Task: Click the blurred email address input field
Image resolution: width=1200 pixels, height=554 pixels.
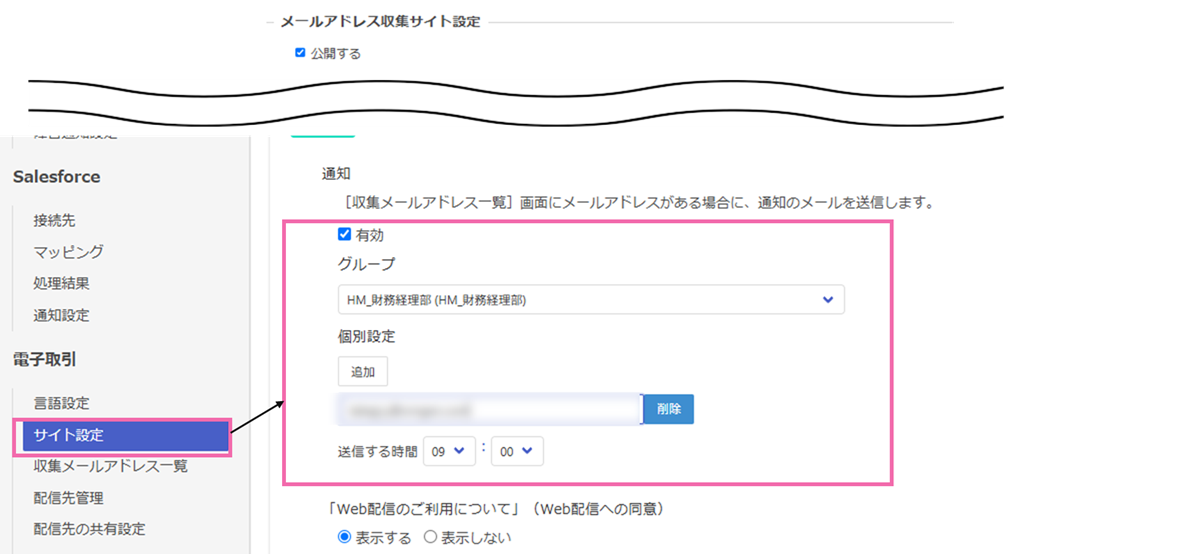Action: 489,409
